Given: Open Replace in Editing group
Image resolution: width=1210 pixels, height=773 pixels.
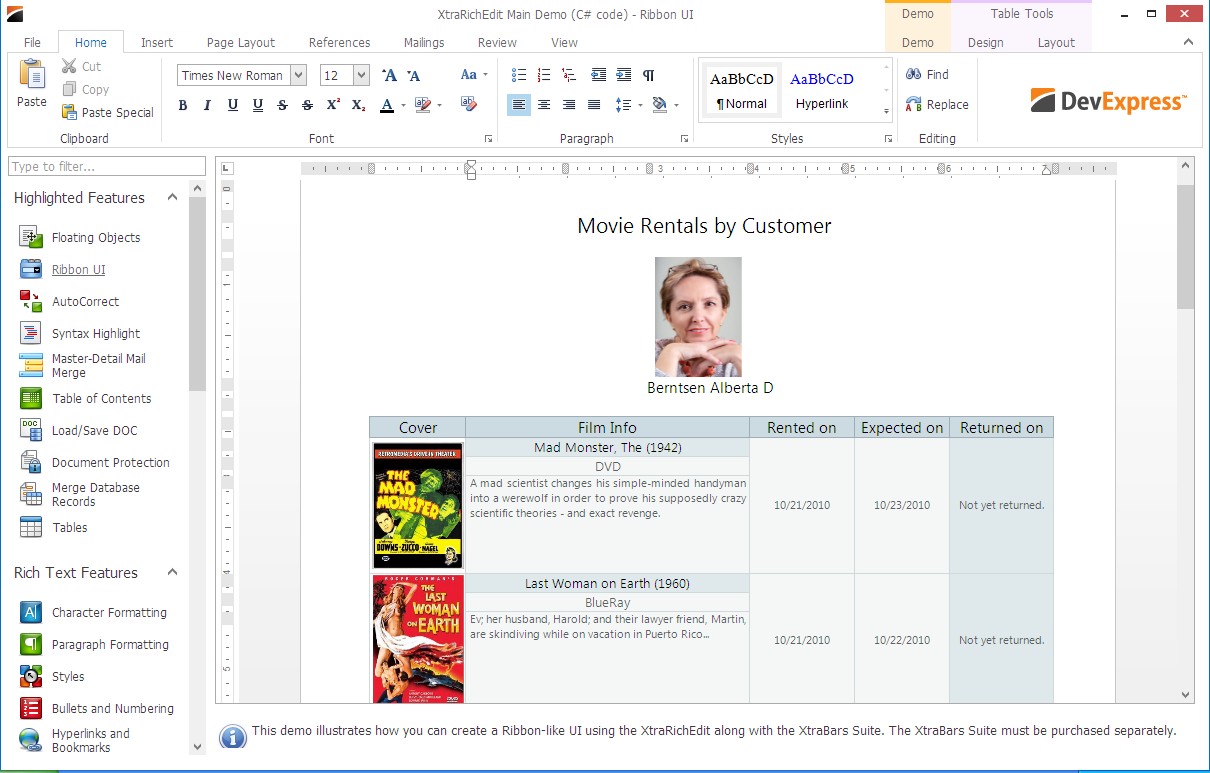Looking at the screenshot, I should pyautogui.click(x=937, y=105).
